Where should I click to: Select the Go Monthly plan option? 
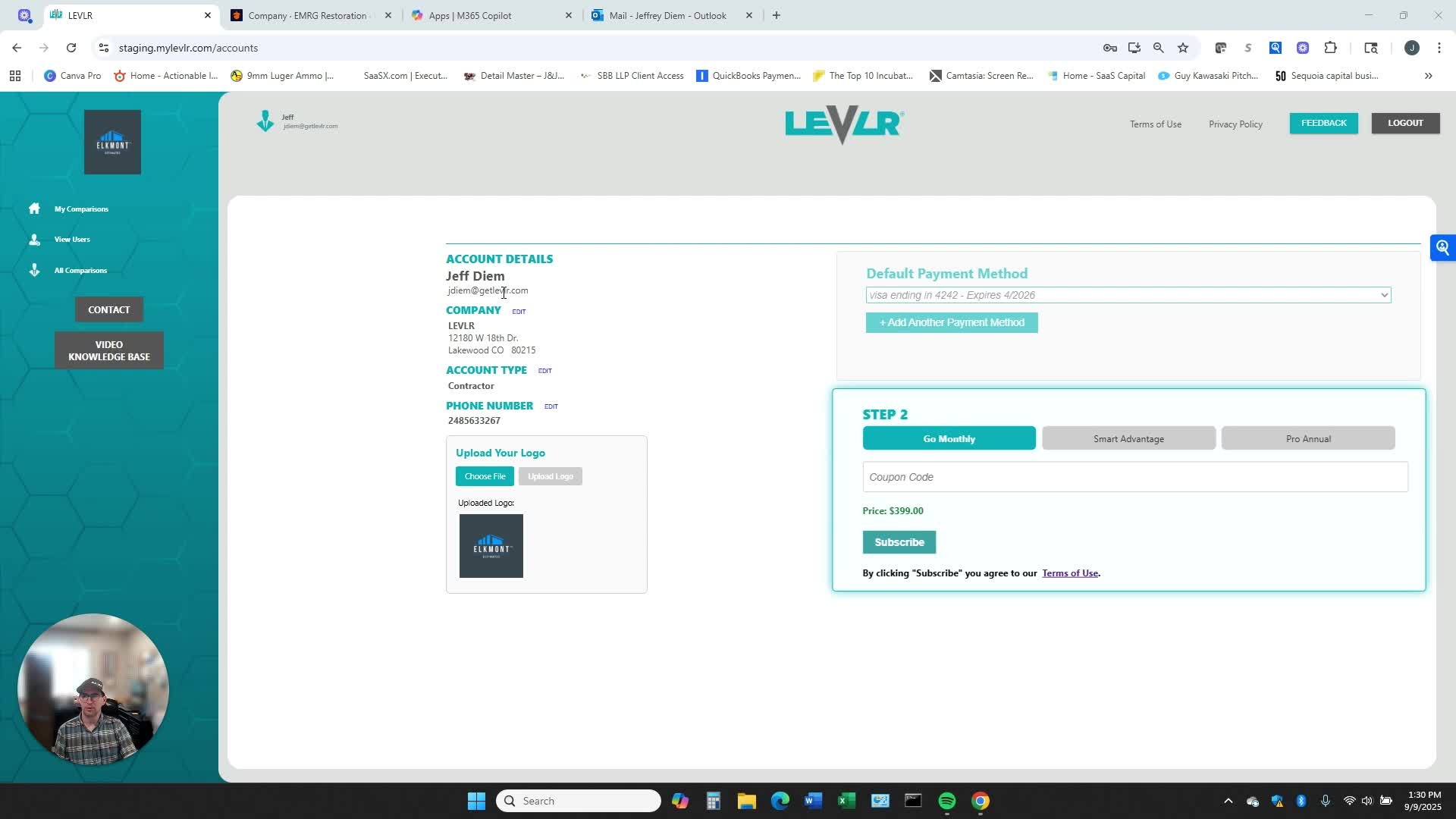(x=949, y=438)
